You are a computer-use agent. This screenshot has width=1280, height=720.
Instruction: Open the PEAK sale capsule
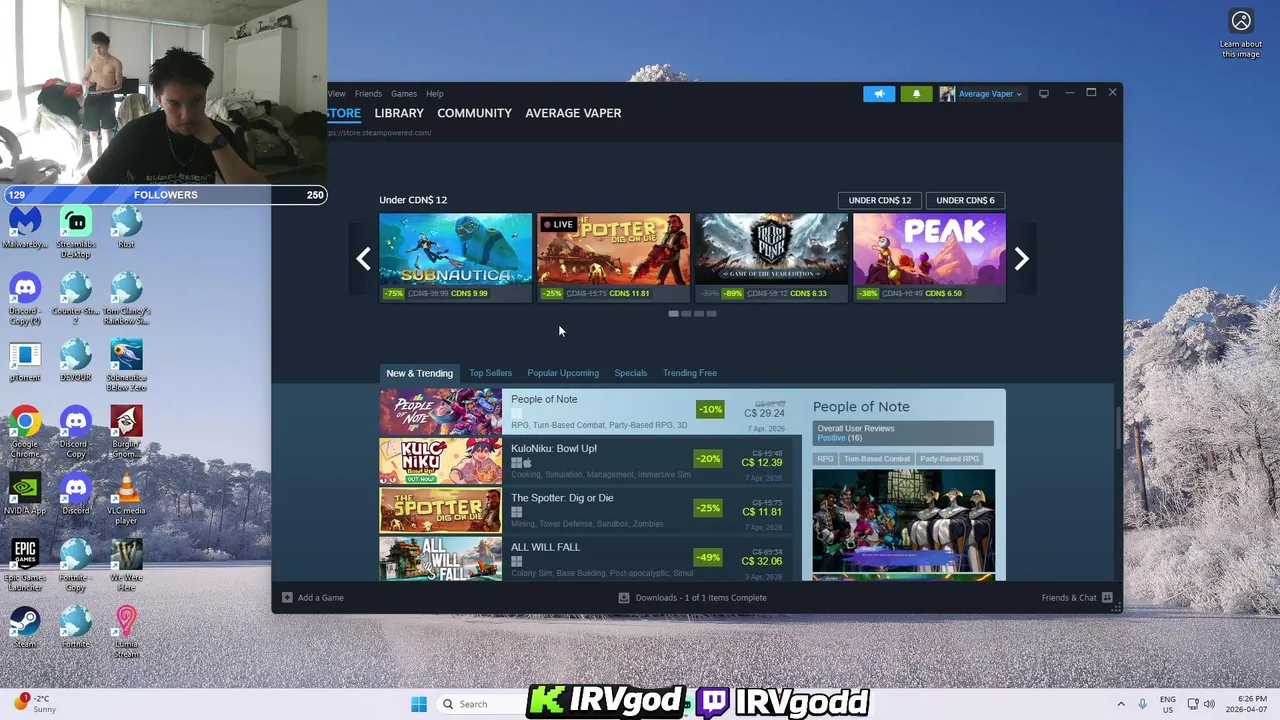[x=929, y=257]
